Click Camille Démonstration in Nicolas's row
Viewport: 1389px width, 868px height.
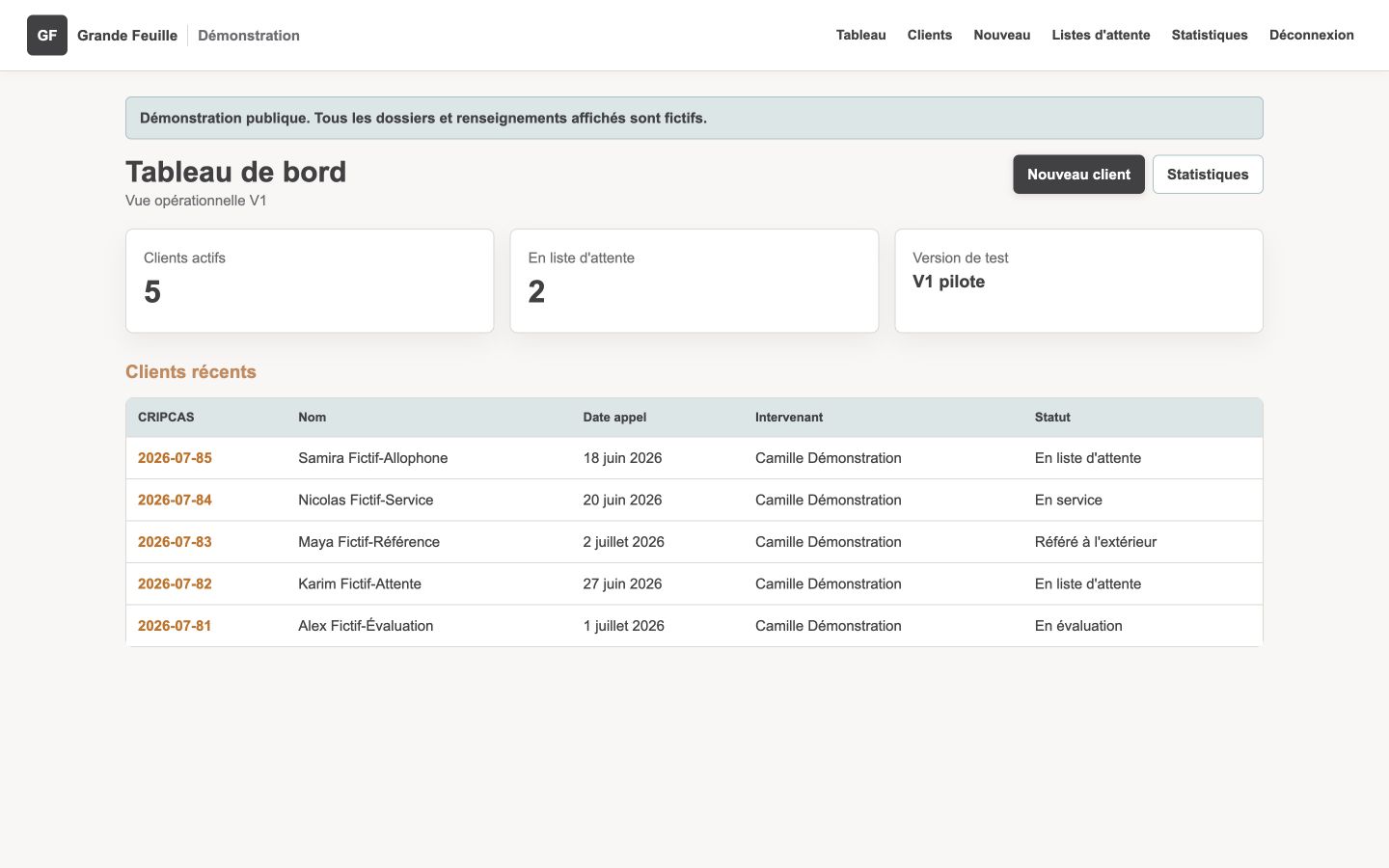click(829, 500)
